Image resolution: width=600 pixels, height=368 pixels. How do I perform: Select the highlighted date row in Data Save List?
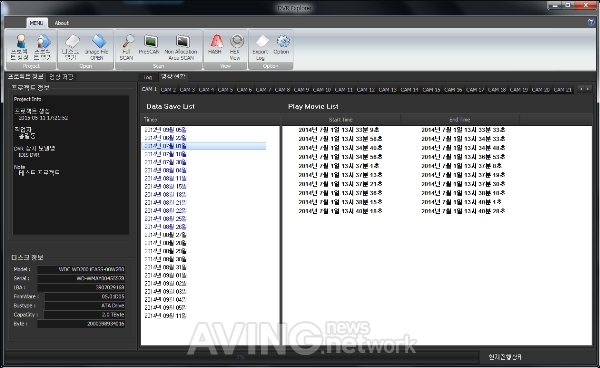point(204,146)
